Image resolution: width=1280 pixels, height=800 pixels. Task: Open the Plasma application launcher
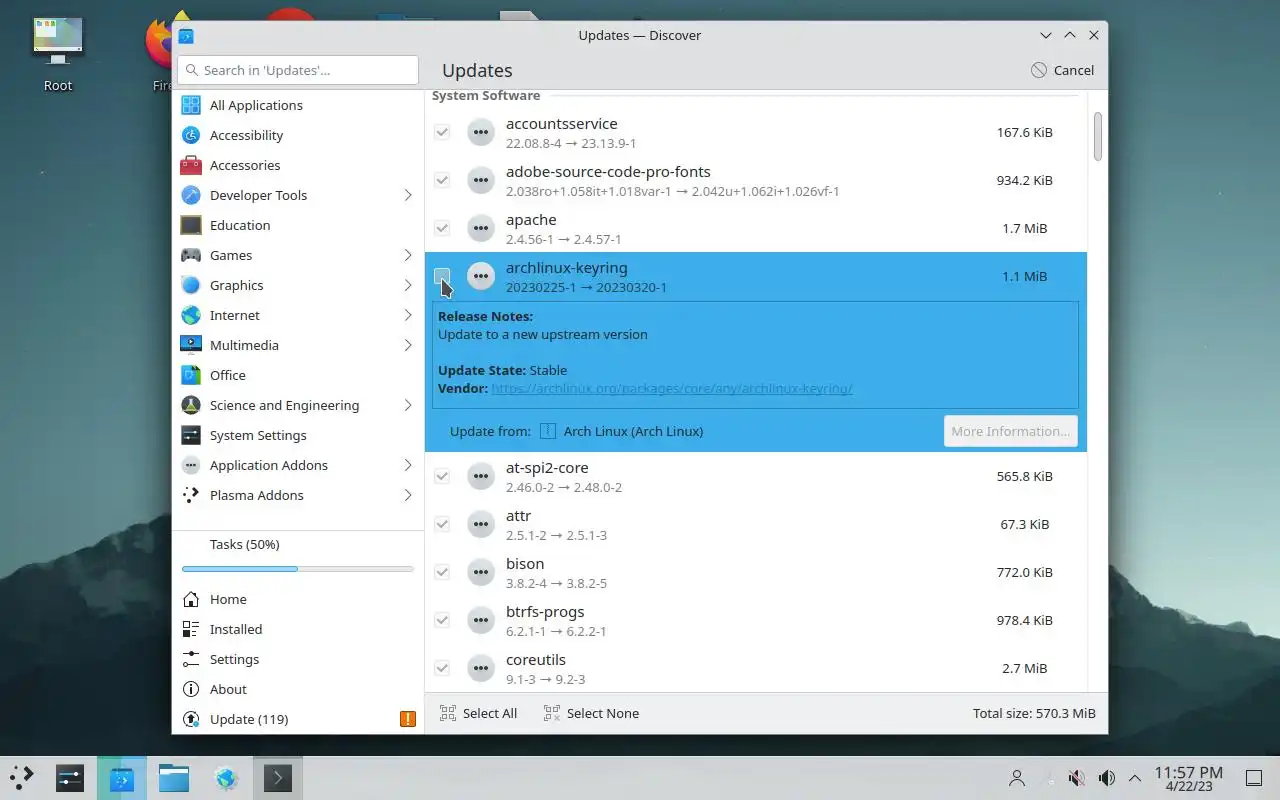pyautogui.click(x=22, y=777)
